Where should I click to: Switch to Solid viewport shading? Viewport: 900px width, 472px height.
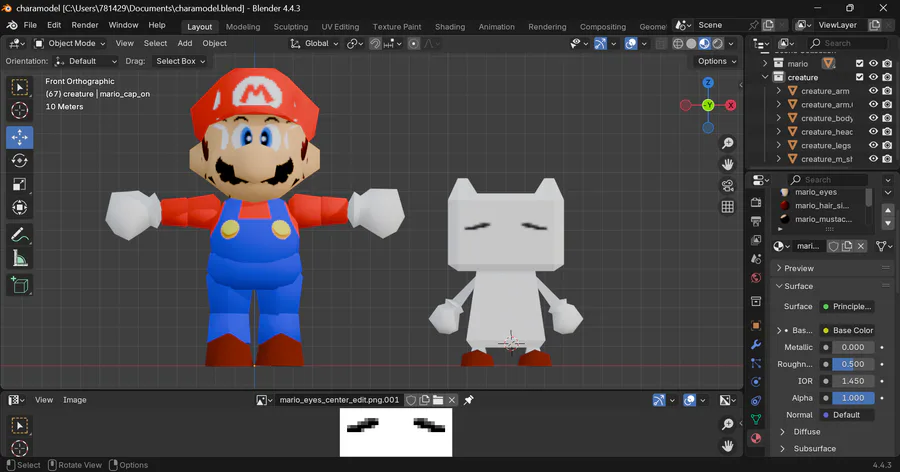tap(691, 44)
